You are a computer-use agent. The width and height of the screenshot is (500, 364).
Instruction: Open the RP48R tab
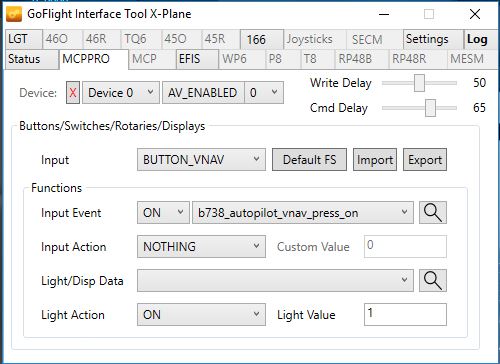coord(417,59)
